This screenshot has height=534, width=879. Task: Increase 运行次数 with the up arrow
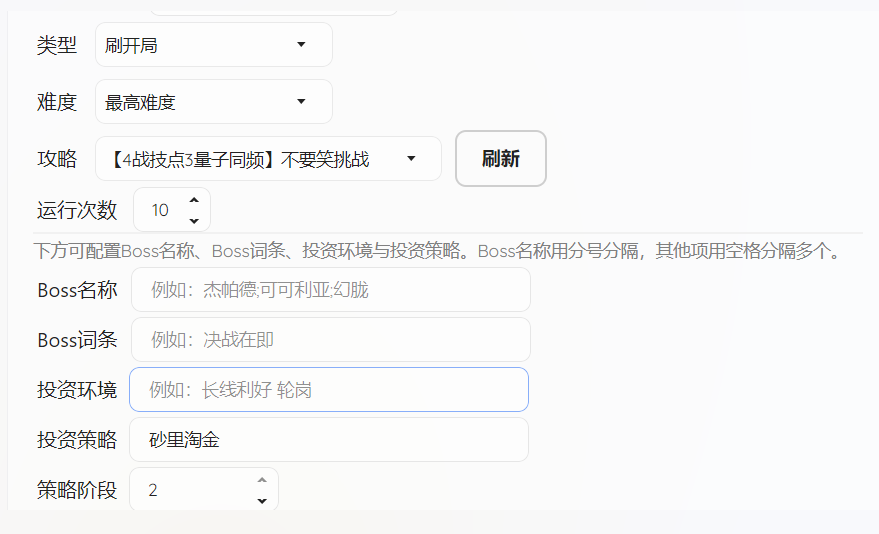pos(194,200)
